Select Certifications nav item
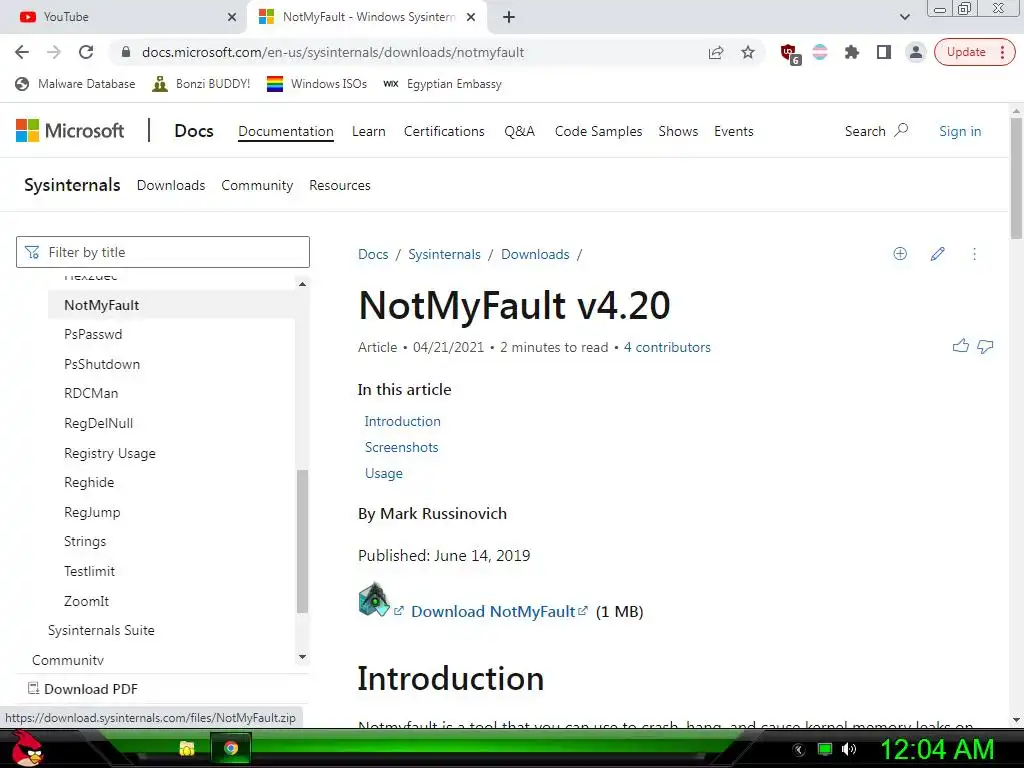 coord(444,131)
